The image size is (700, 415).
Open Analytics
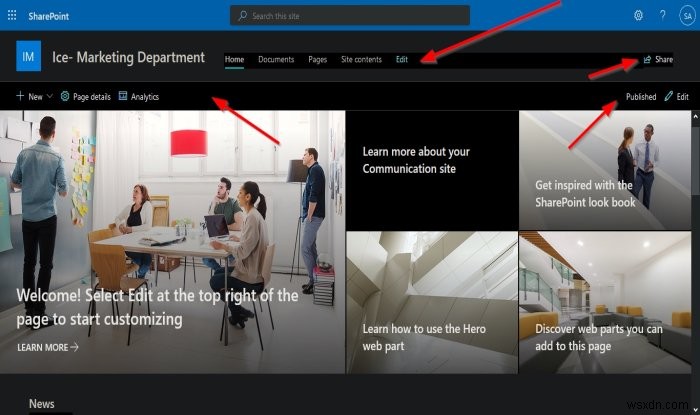[145, 97]
